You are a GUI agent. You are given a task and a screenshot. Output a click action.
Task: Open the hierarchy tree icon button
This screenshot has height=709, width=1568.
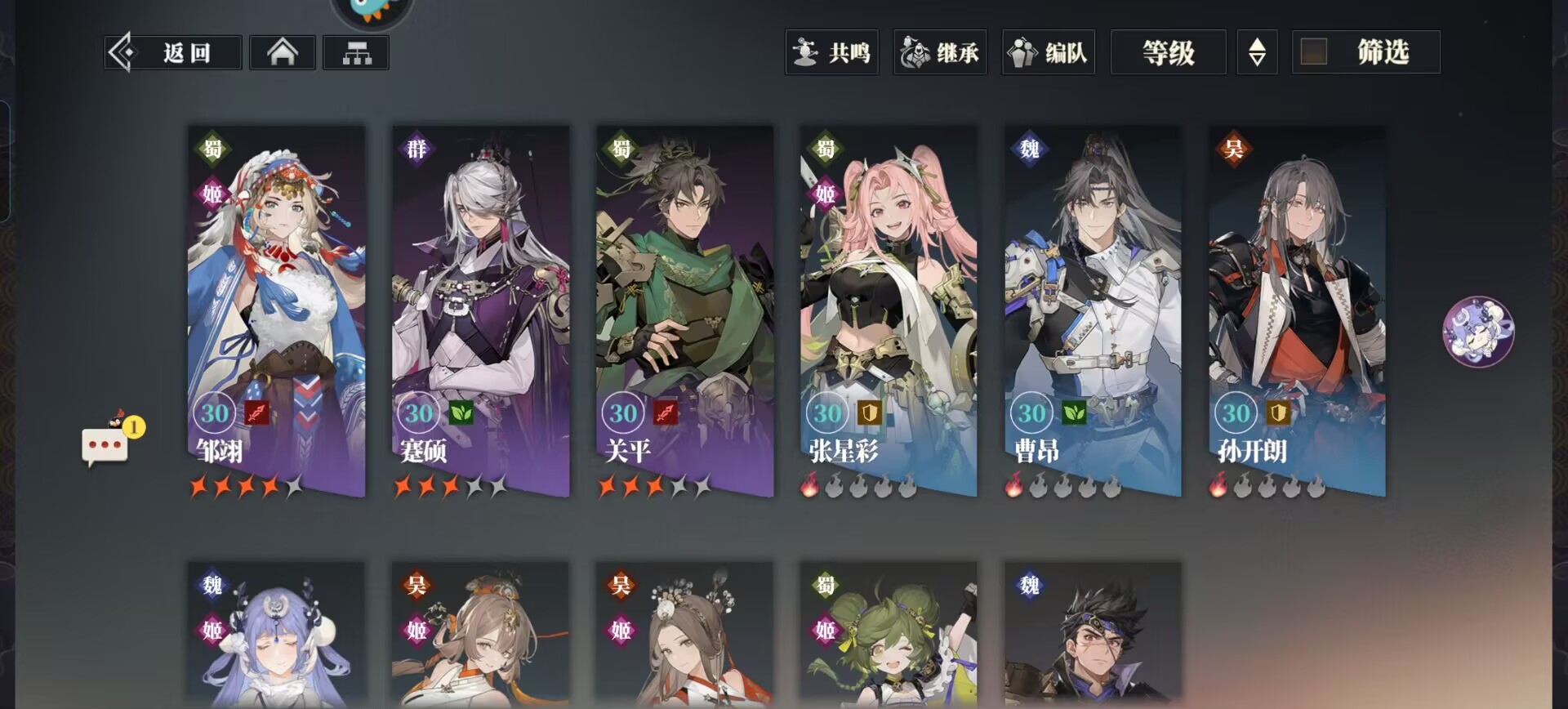[356, 52]
